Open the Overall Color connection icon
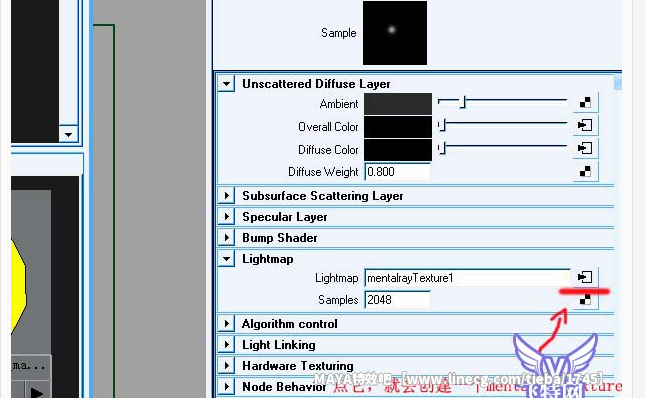 coord(585,125)
